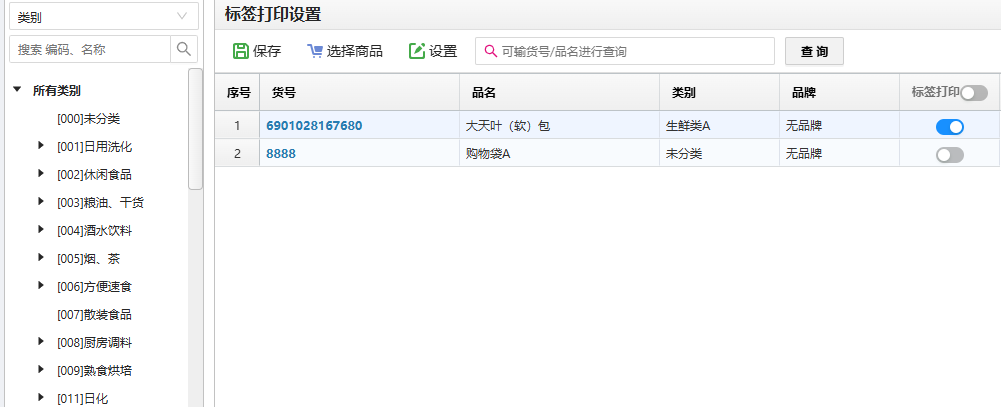This screenshot has width=1001, height=407.
Task: Enable label print for 购物袋A
Action: click(950, 155)
